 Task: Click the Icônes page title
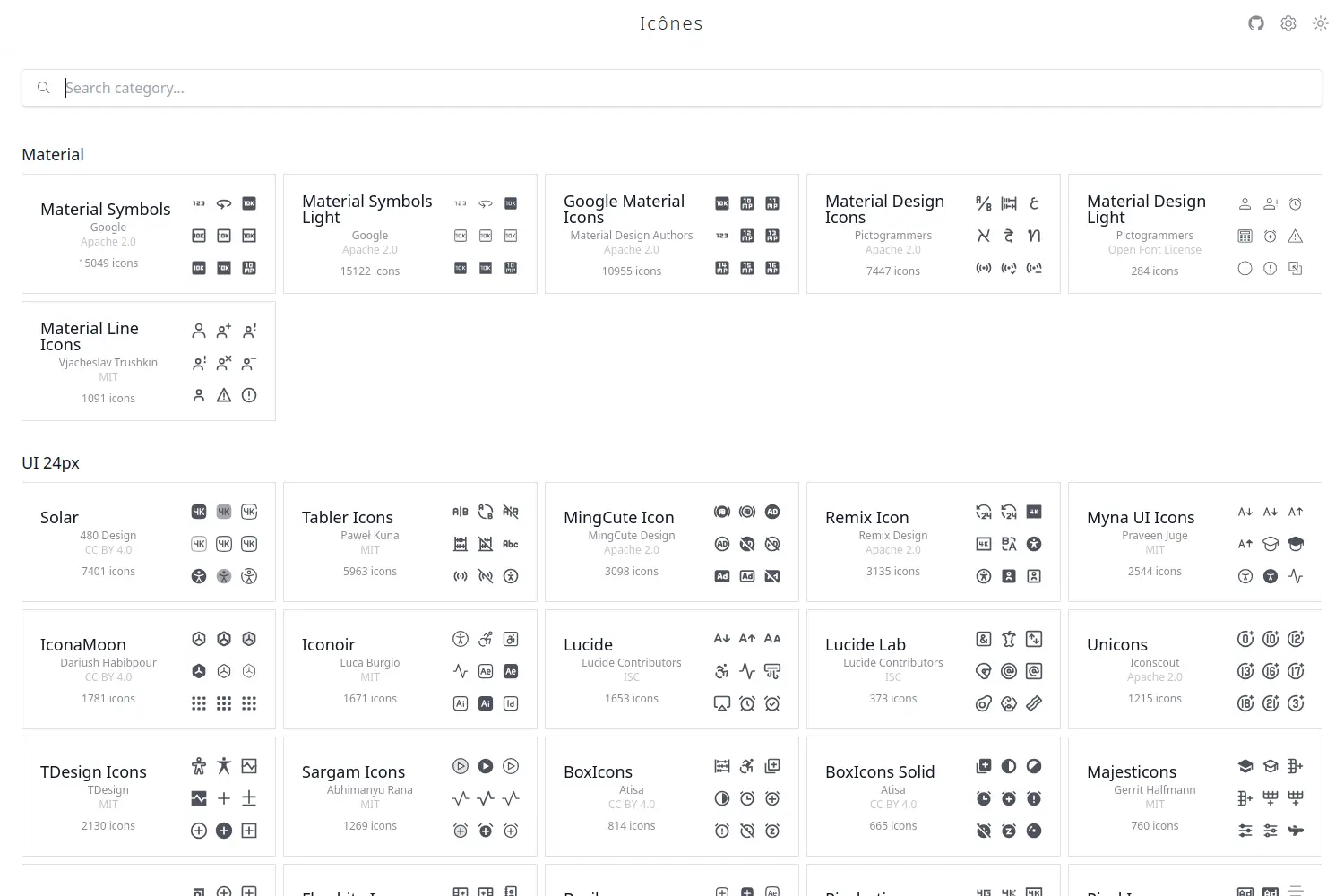[x=671, y=23]
